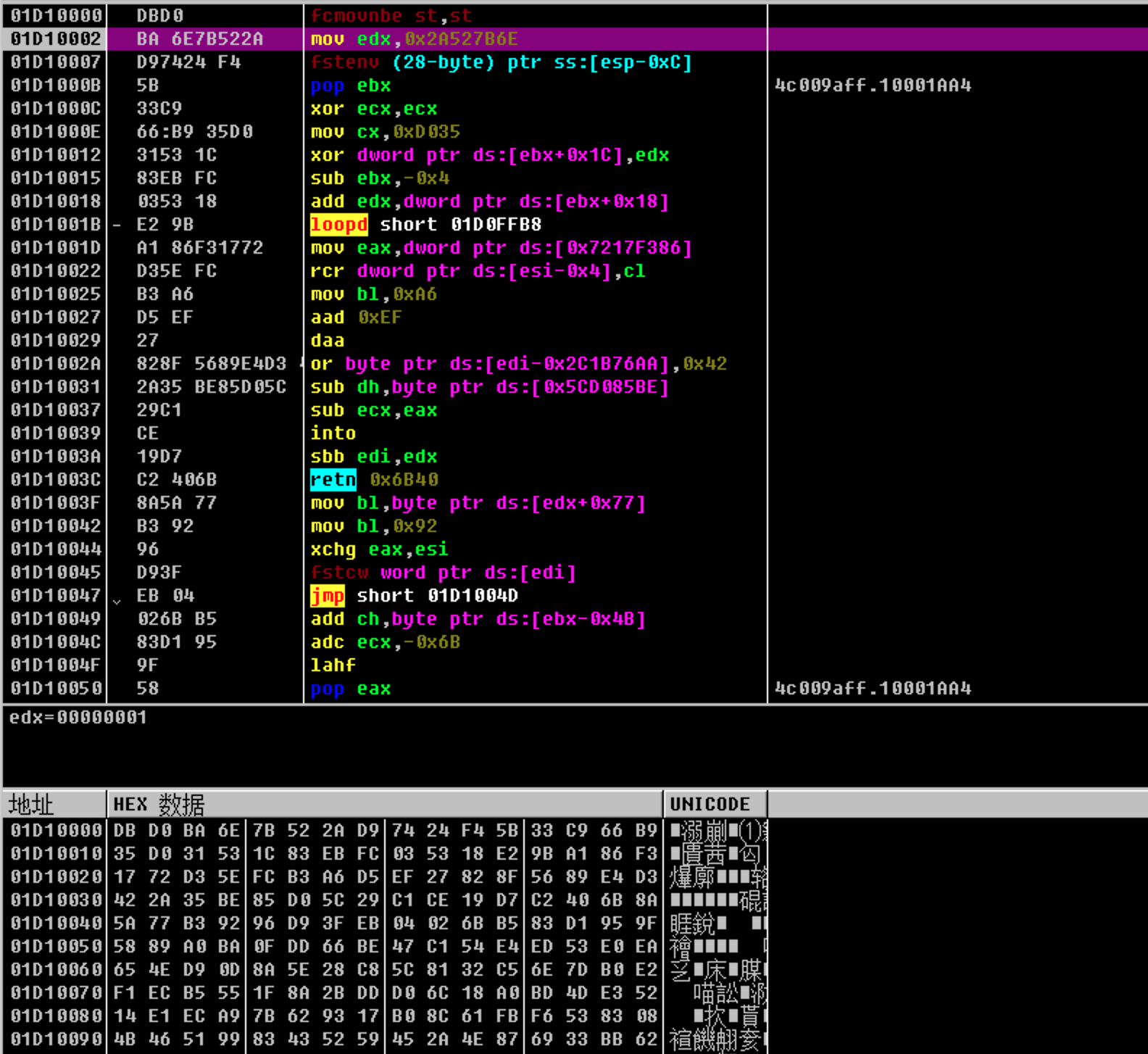
Task: Select the aad 0xEF instruction
Action: pos(356,318)
